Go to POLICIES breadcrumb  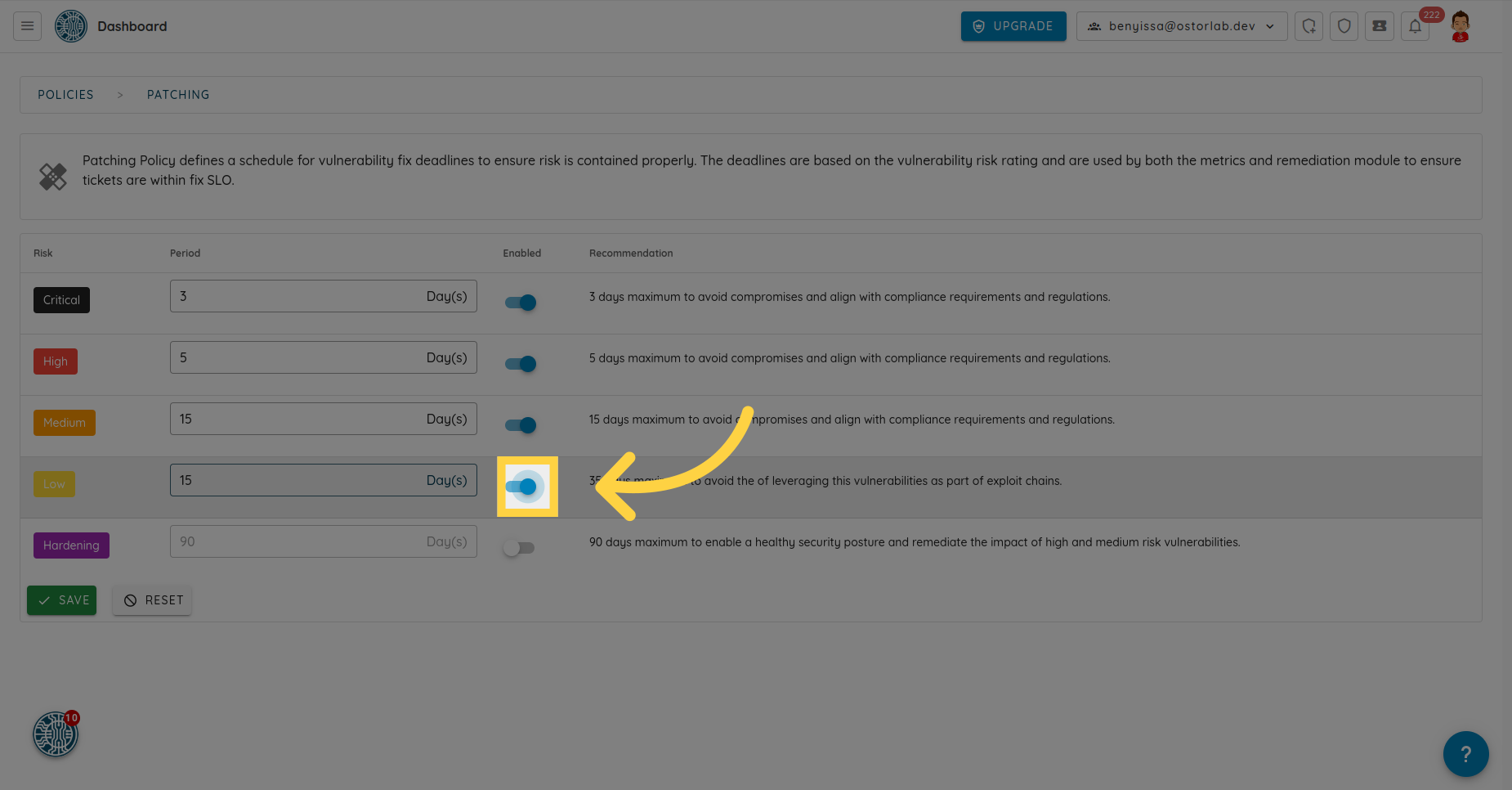(x=65, y=95)
